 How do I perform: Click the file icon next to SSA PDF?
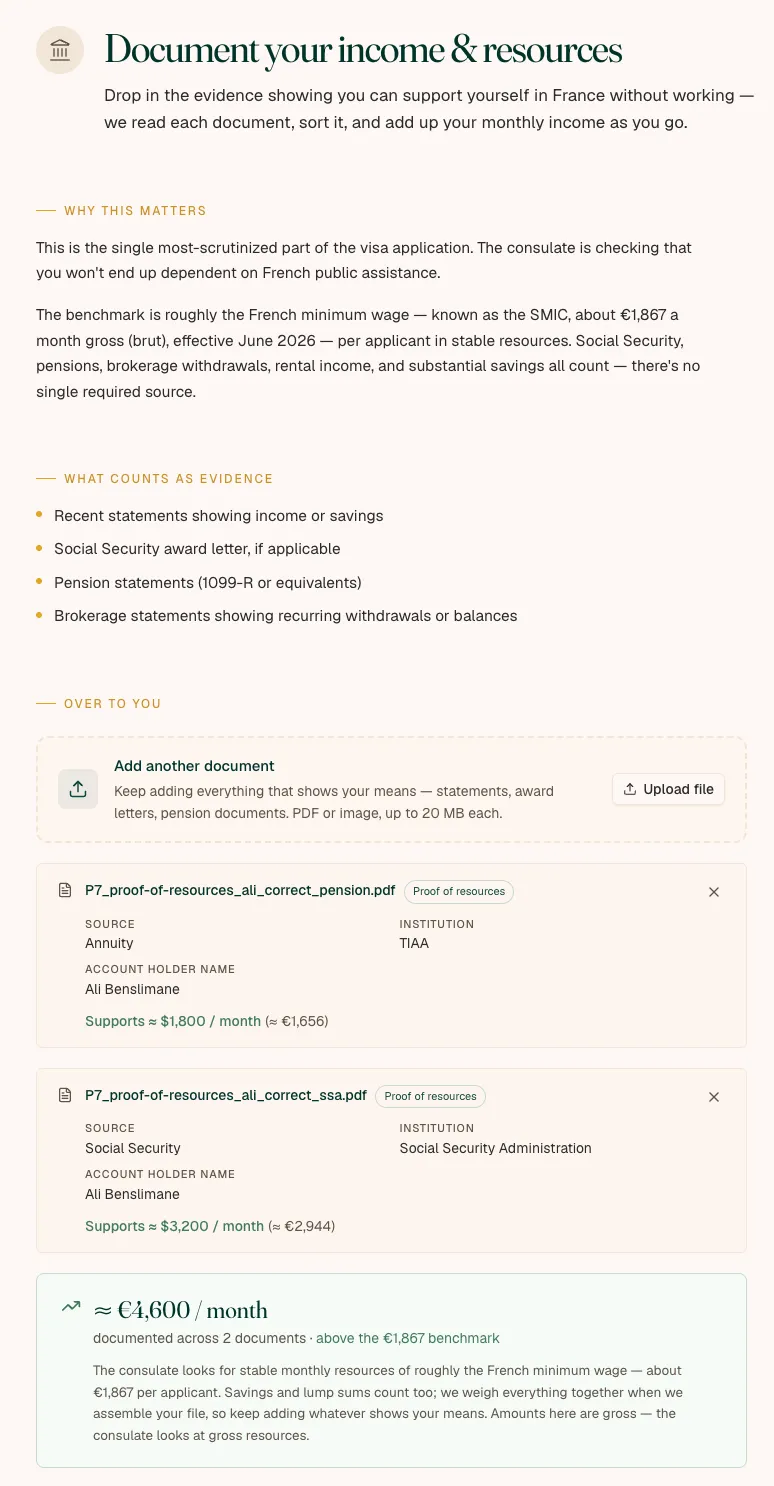tap(65, 1096)
